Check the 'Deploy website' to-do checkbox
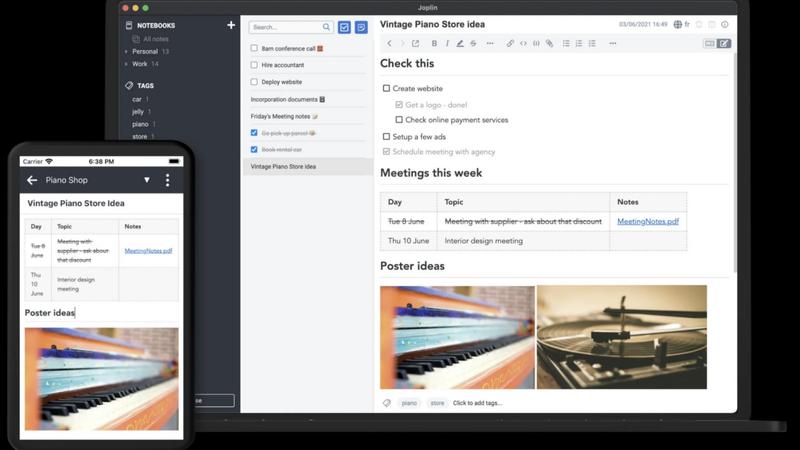Screen dimensions: 800x450 pos(254,82)
